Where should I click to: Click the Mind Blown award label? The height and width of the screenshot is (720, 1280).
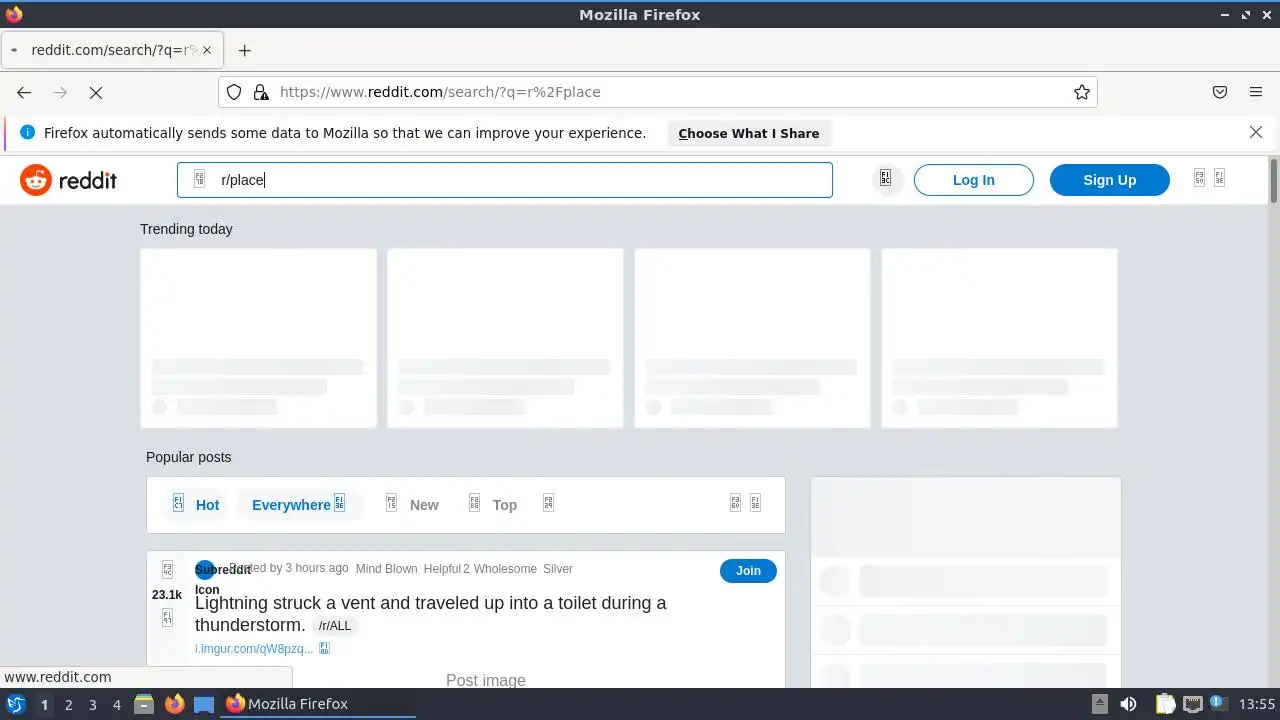tap(386, 569)
